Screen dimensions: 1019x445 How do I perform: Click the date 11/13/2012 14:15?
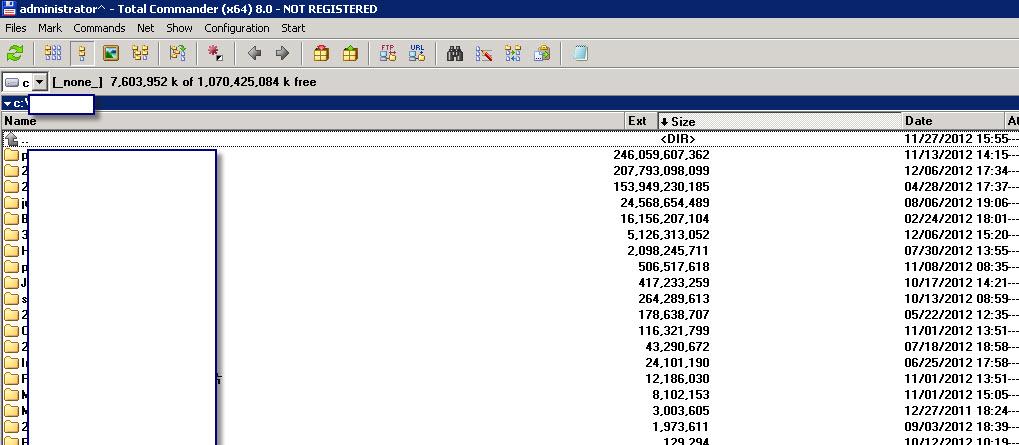pyautogui.click(x=957, y=155)
